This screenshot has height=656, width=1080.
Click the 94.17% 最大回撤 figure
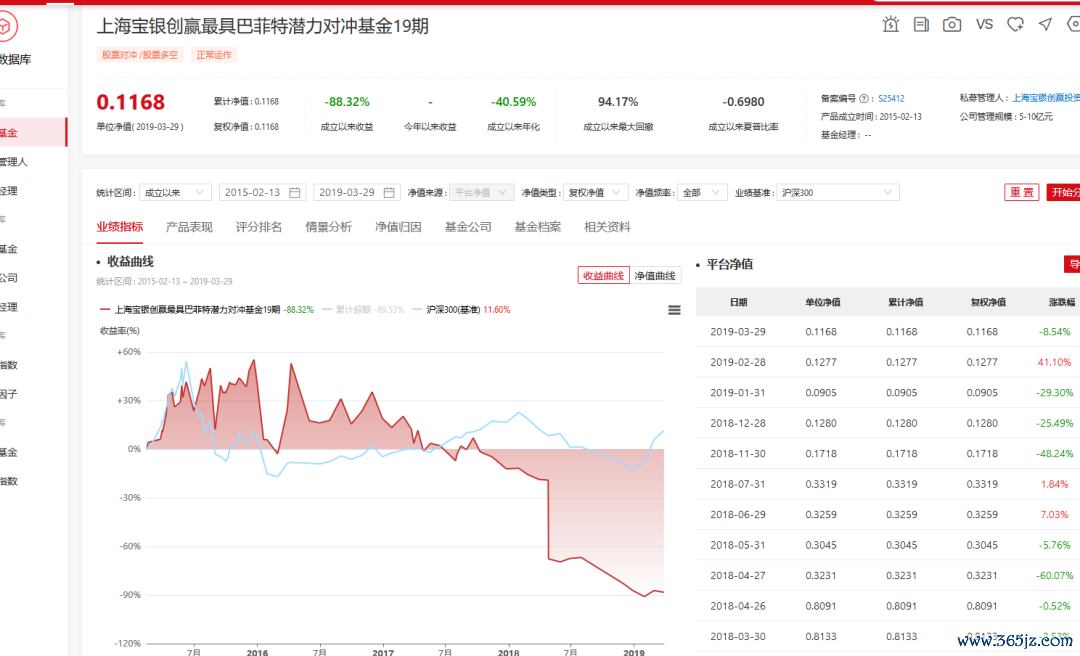618,102
